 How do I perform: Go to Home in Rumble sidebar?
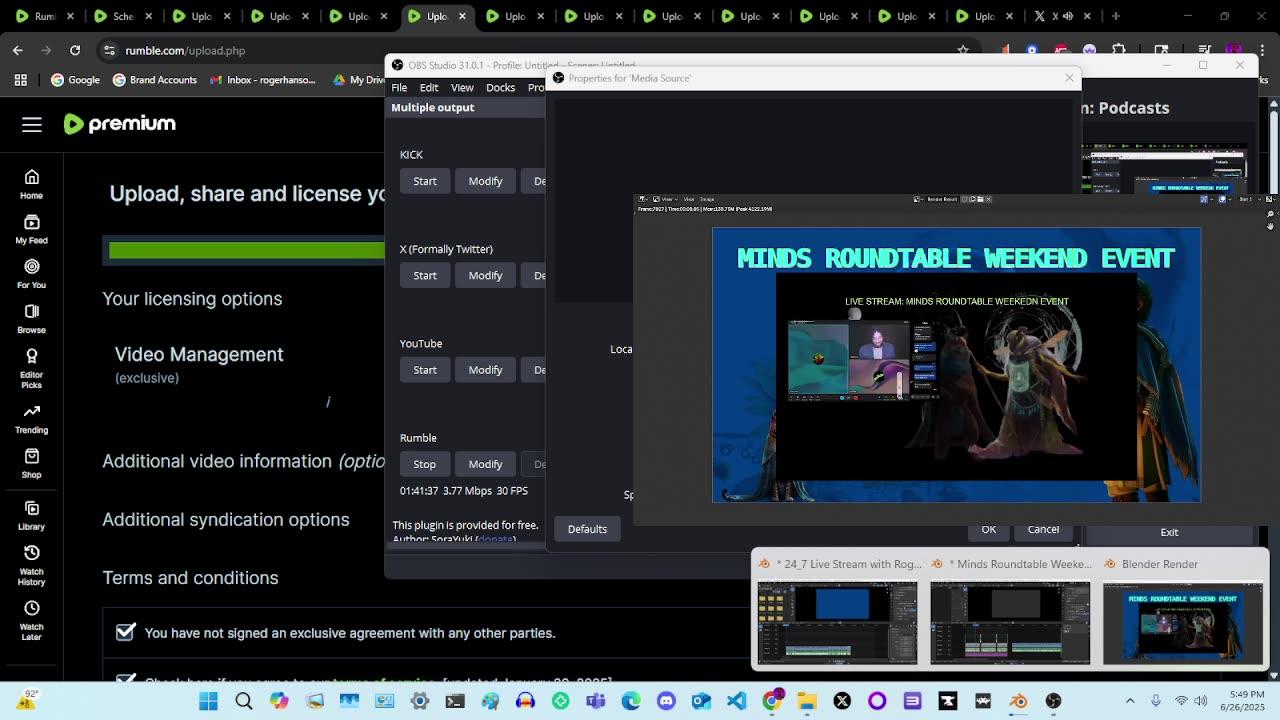pos(31,184)
